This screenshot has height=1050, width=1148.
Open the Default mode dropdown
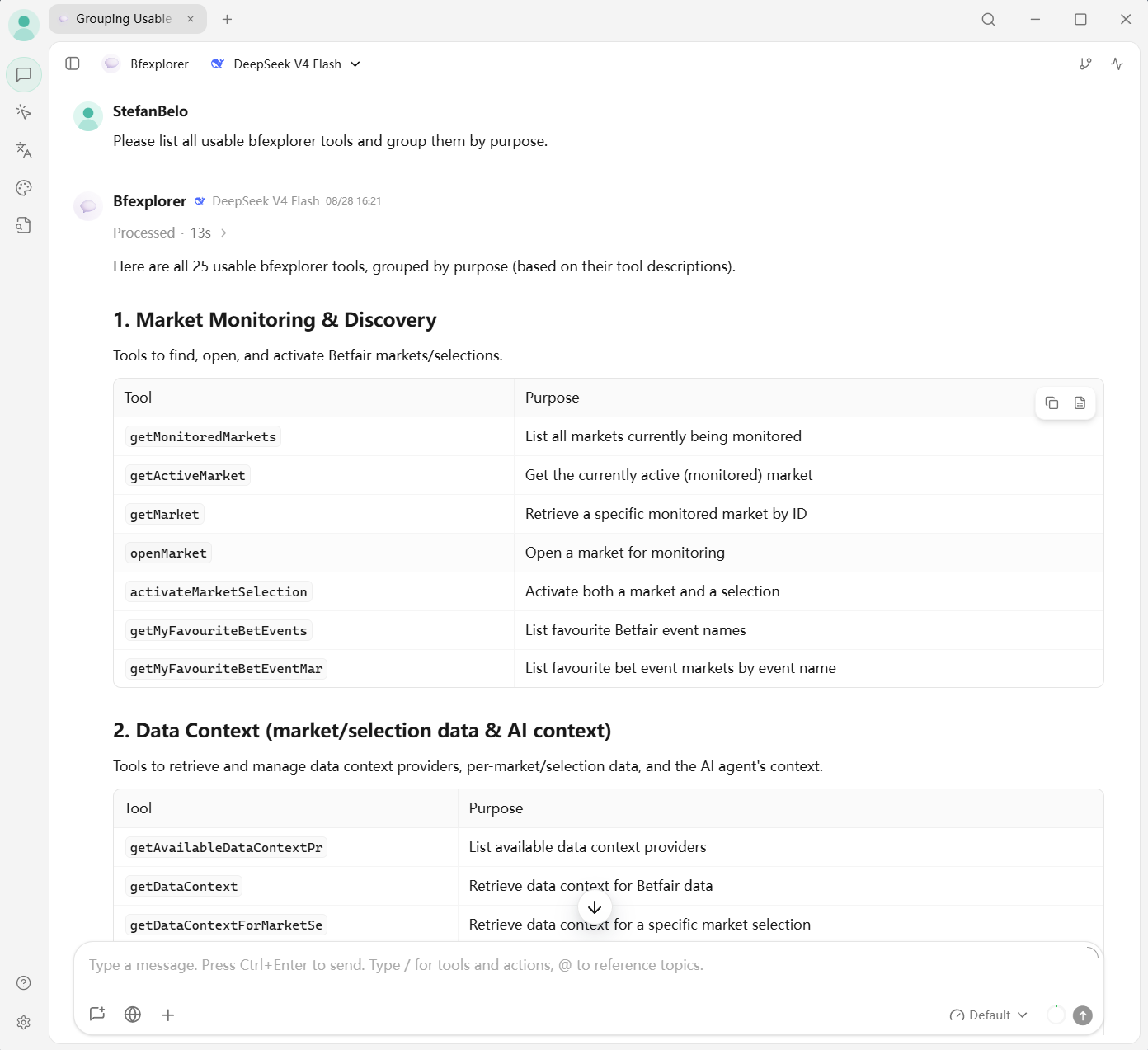(988, 1015)
